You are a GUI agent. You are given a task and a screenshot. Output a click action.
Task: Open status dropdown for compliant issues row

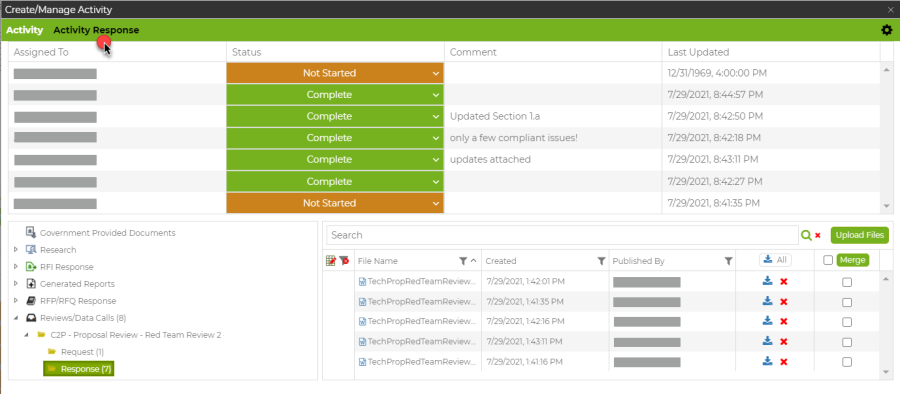(335, 138)
